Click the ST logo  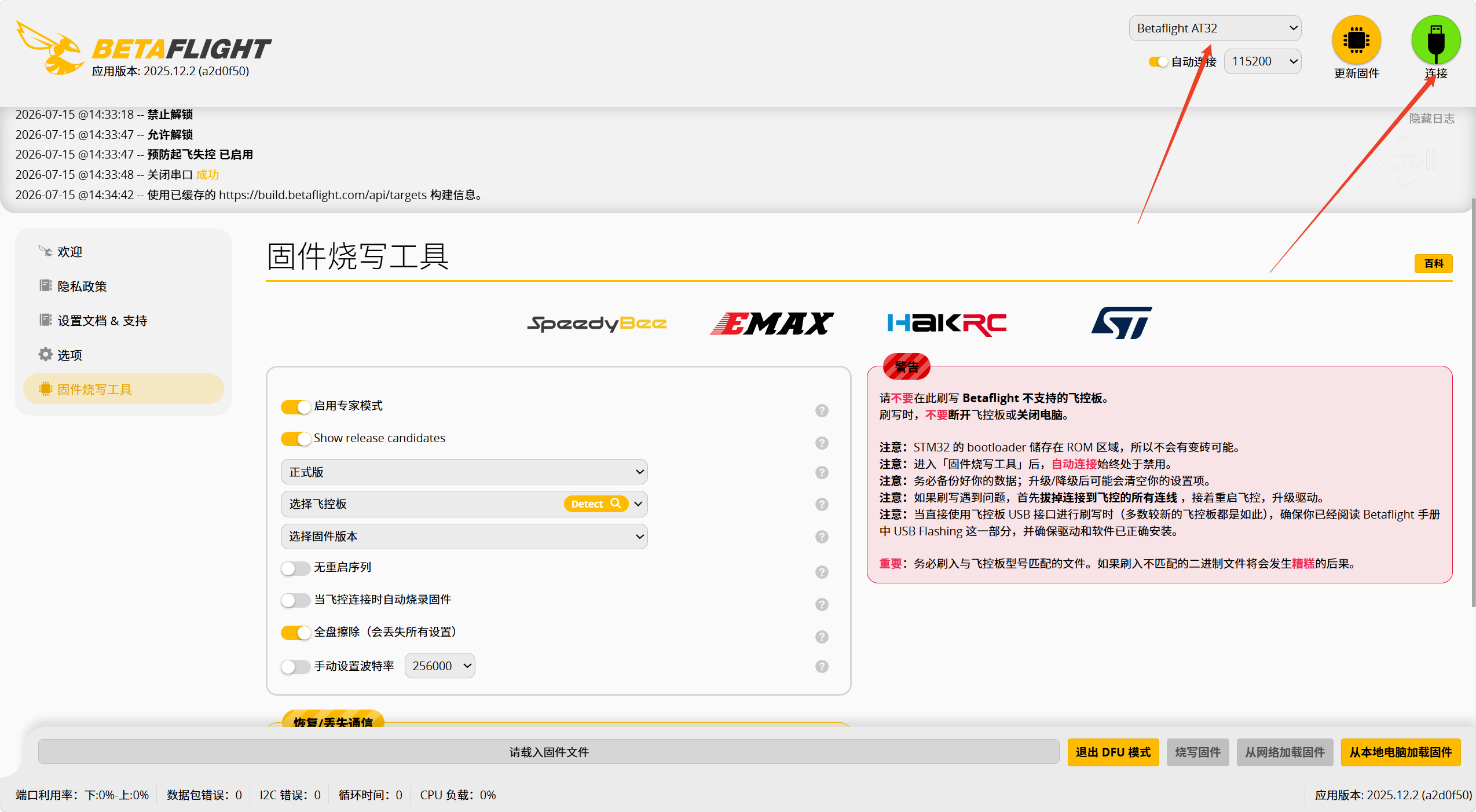(1122, 323)
